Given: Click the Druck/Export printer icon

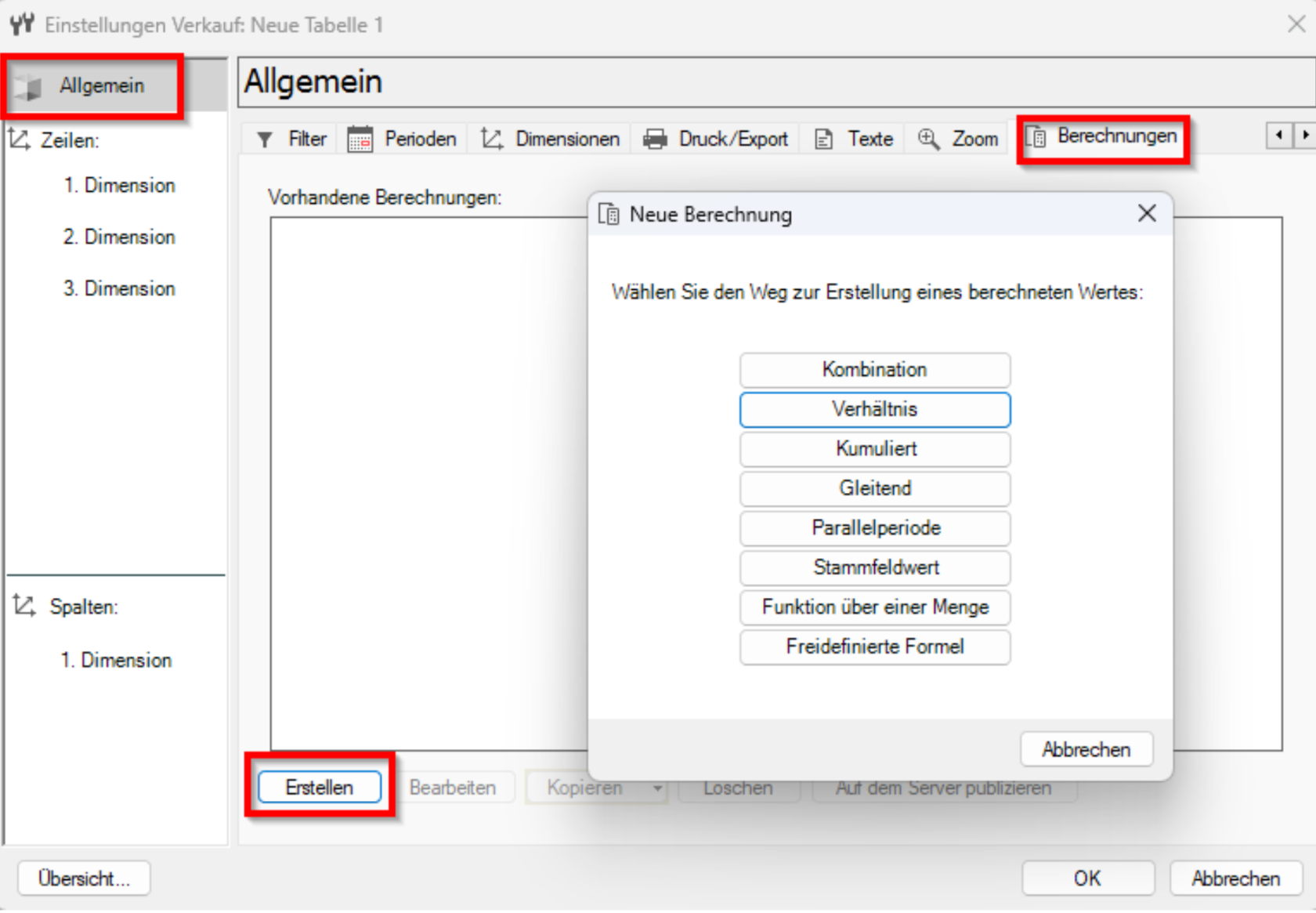Looking at the screenshot, I should tap(655, 139).
